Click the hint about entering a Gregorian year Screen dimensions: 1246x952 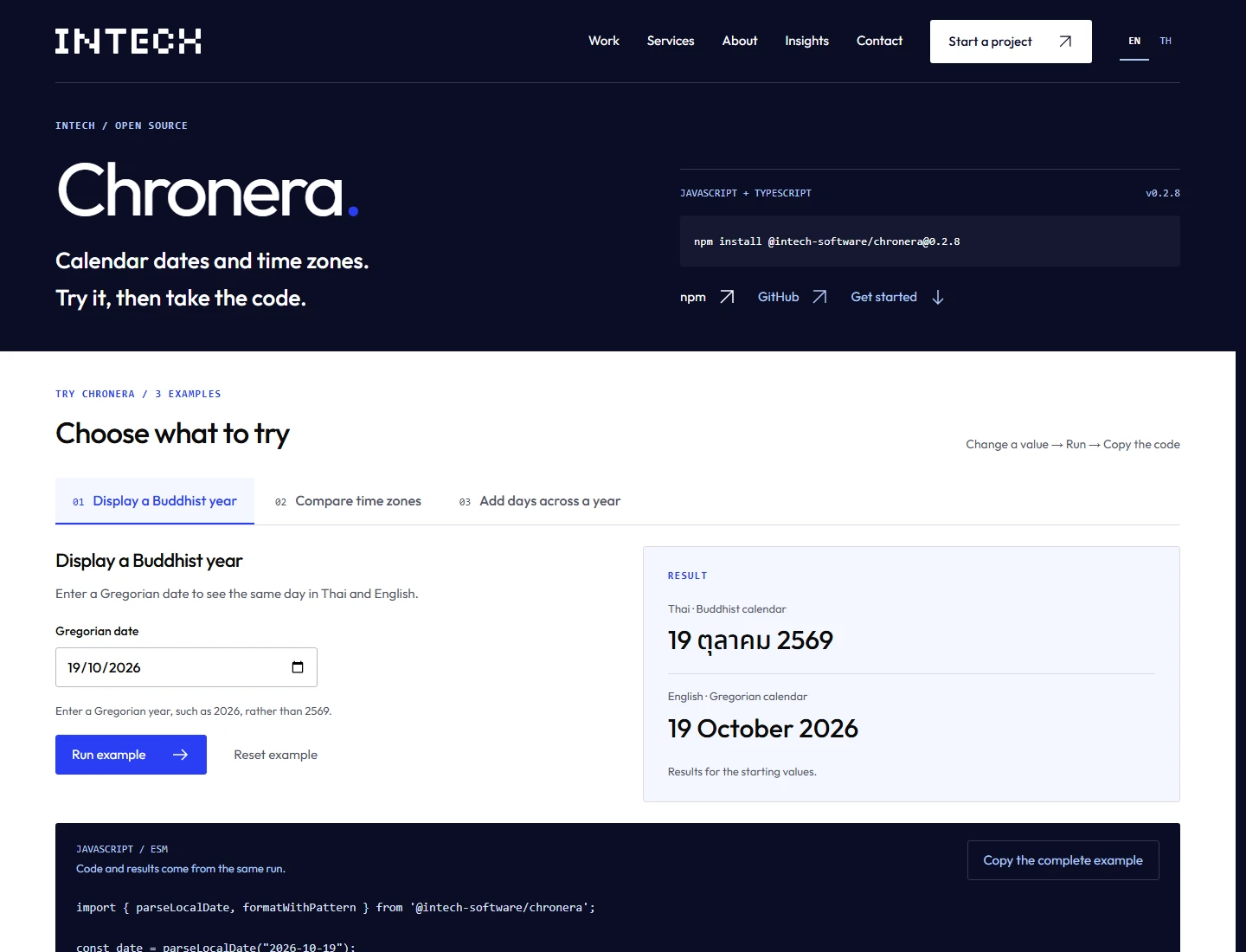193,711
